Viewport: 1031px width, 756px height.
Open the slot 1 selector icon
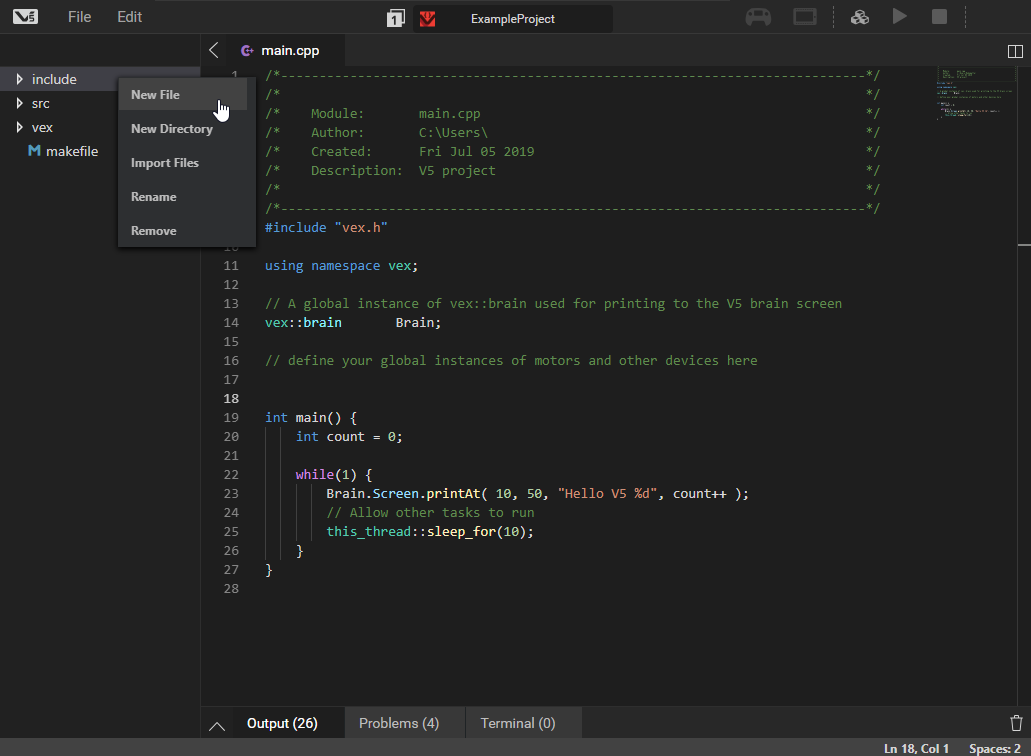coord(395,18)
